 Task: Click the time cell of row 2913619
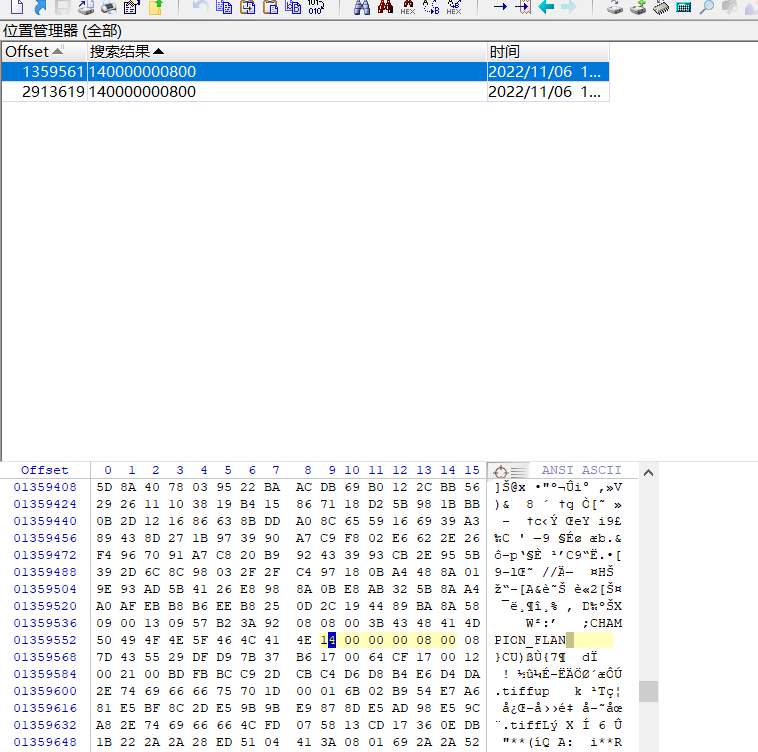[548, 91]
